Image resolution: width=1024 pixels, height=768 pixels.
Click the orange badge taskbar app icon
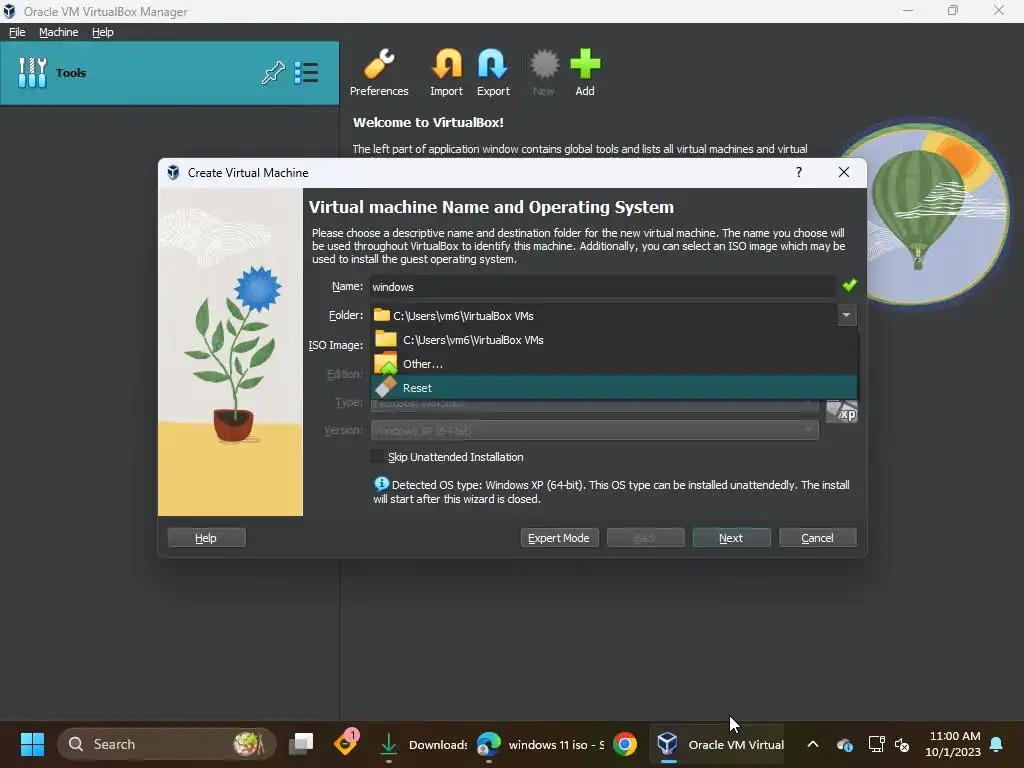click(345, 743)
